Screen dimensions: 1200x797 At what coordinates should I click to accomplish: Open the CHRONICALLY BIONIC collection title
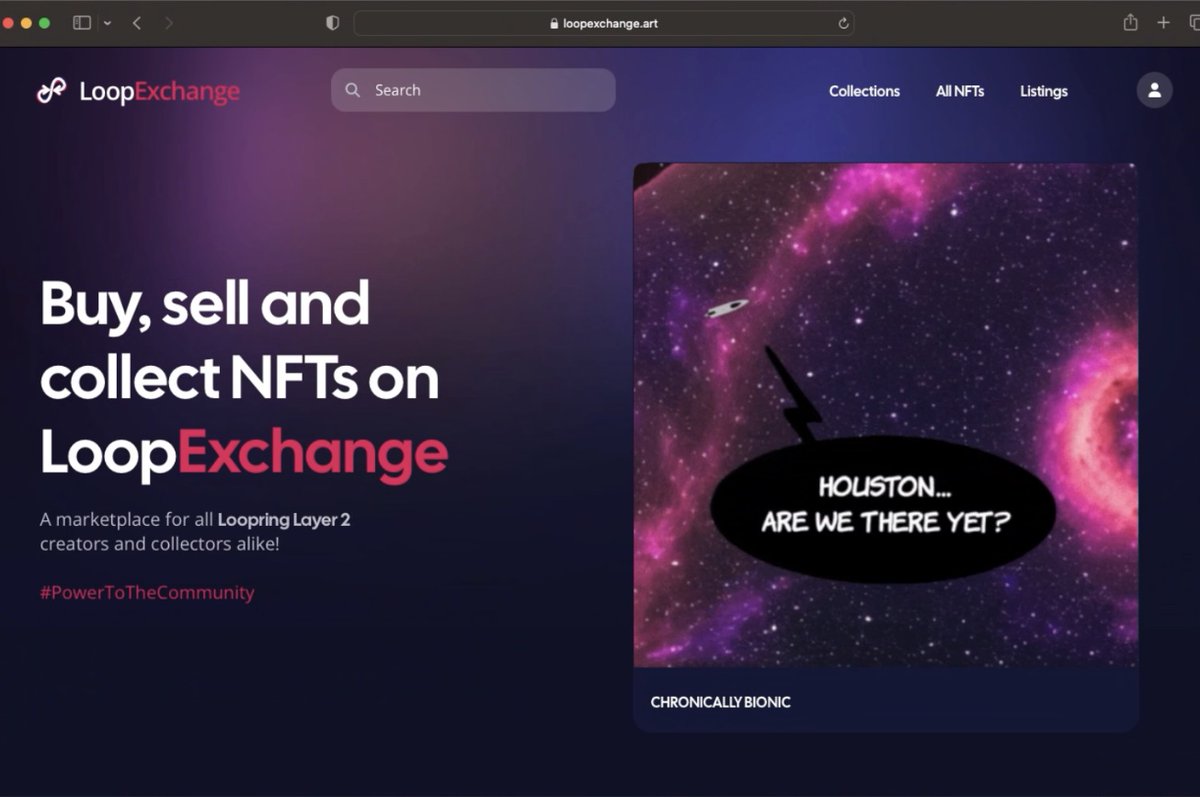[720, 702]
